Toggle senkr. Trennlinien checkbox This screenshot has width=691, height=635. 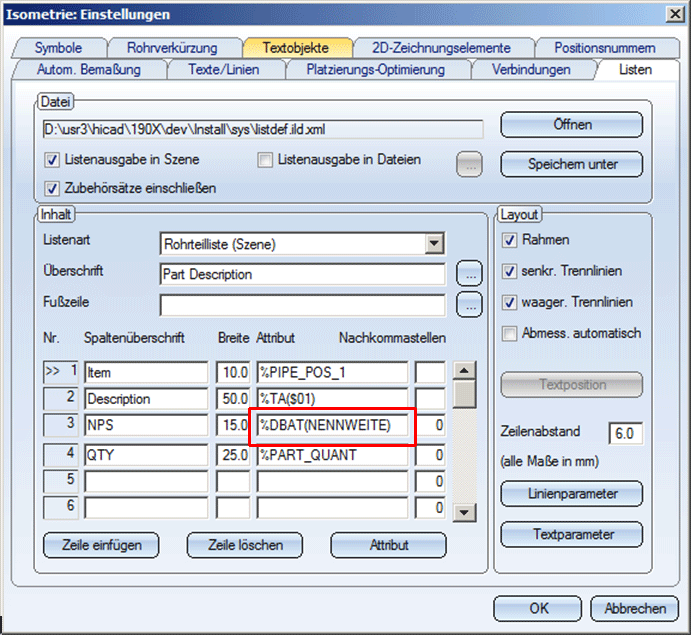[509, 271]
